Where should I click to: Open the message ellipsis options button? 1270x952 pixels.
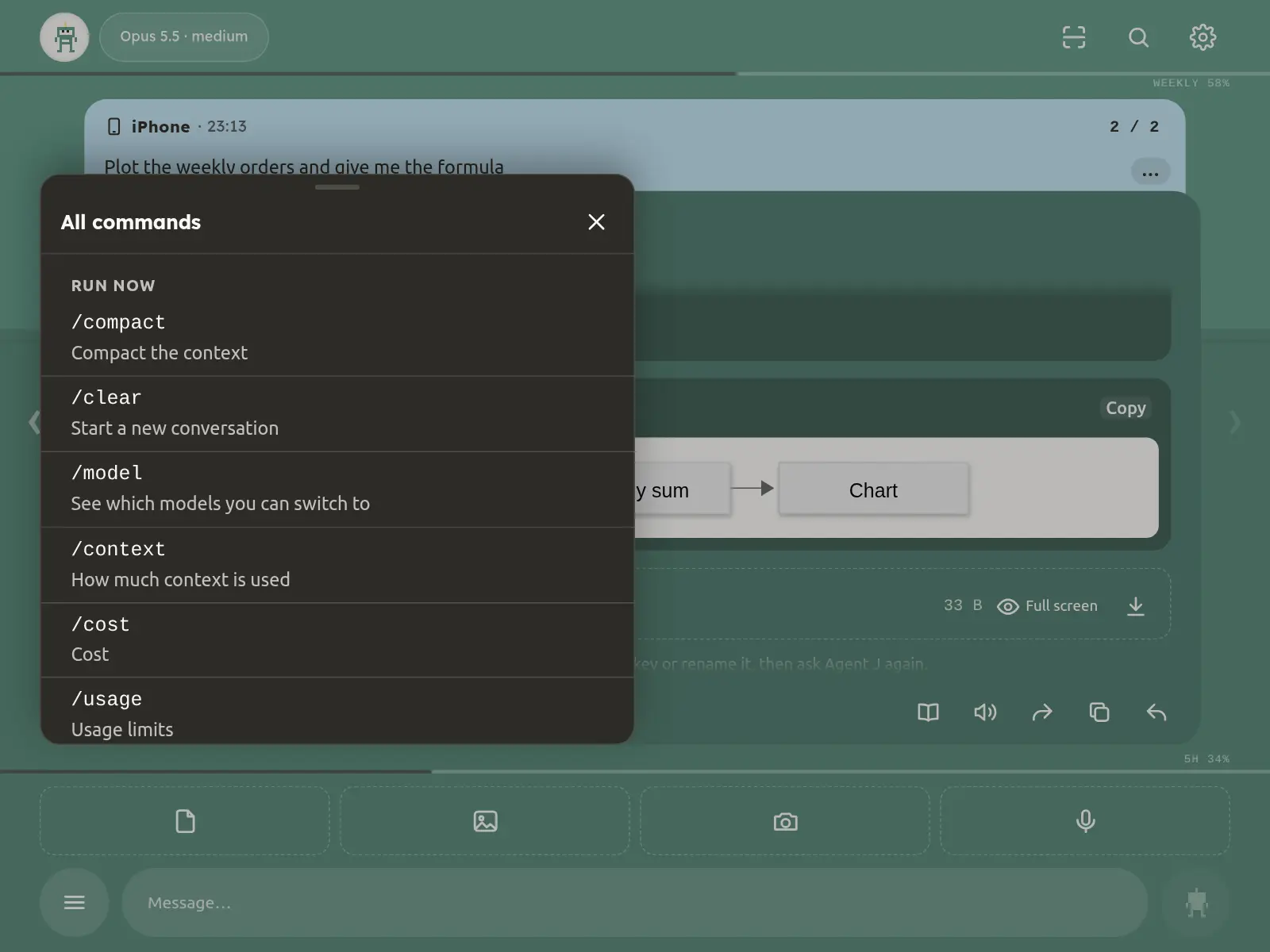(1150, 172)
